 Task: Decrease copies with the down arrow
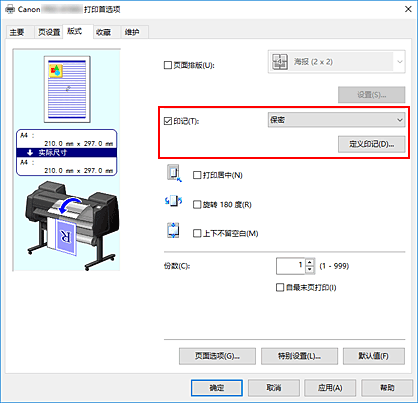[x=310, y=270]
